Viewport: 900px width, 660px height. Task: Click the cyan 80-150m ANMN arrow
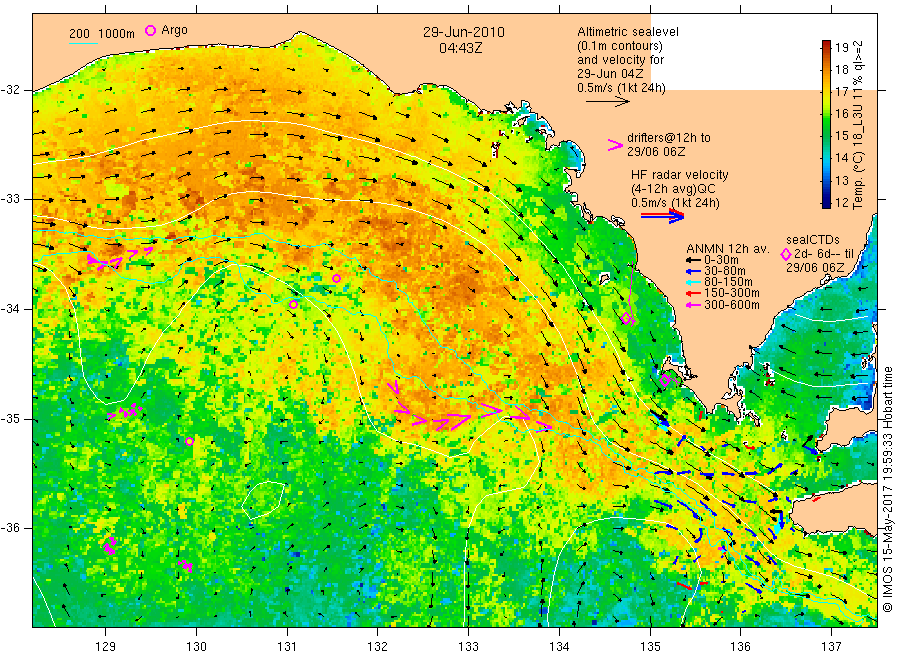tap(693, 282)
